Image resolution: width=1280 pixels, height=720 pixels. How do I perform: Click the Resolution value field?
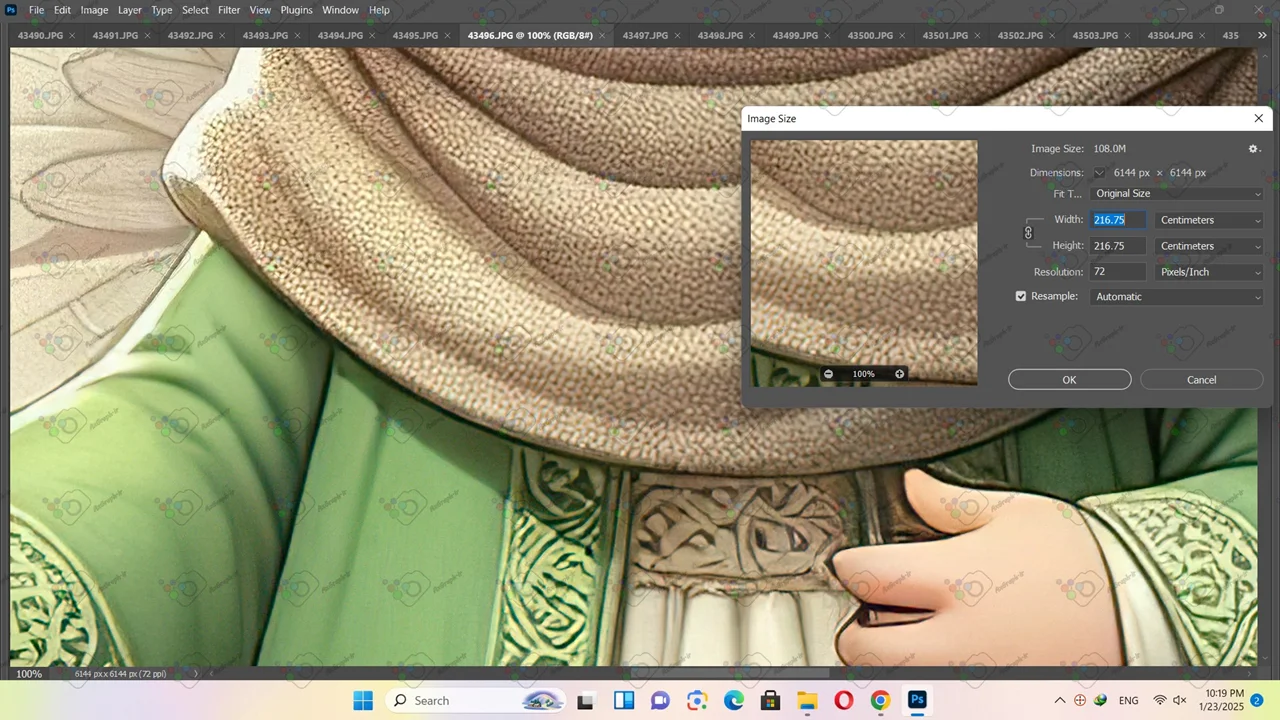[1117, 272]
